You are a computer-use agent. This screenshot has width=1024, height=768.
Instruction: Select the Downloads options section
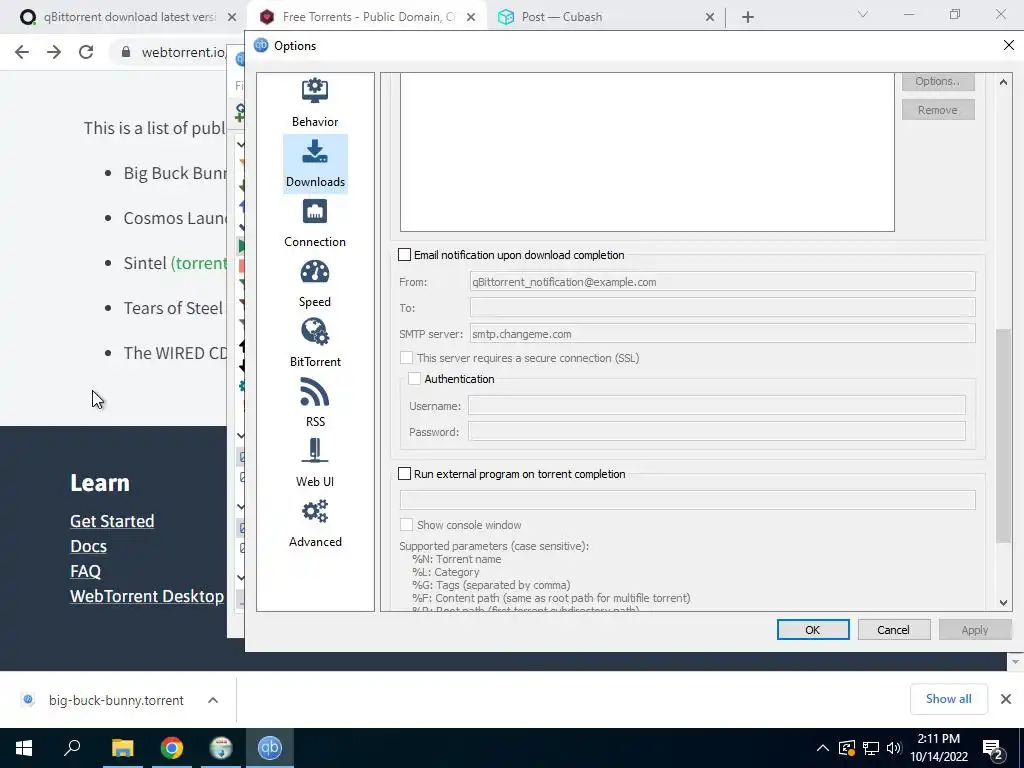tap(315, 164)
